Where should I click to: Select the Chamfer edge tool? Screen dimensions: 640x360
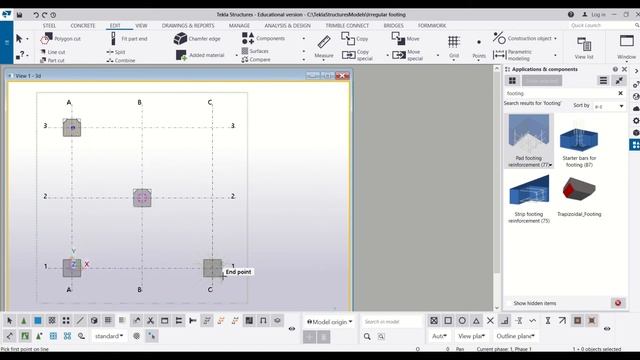point(197,39)
